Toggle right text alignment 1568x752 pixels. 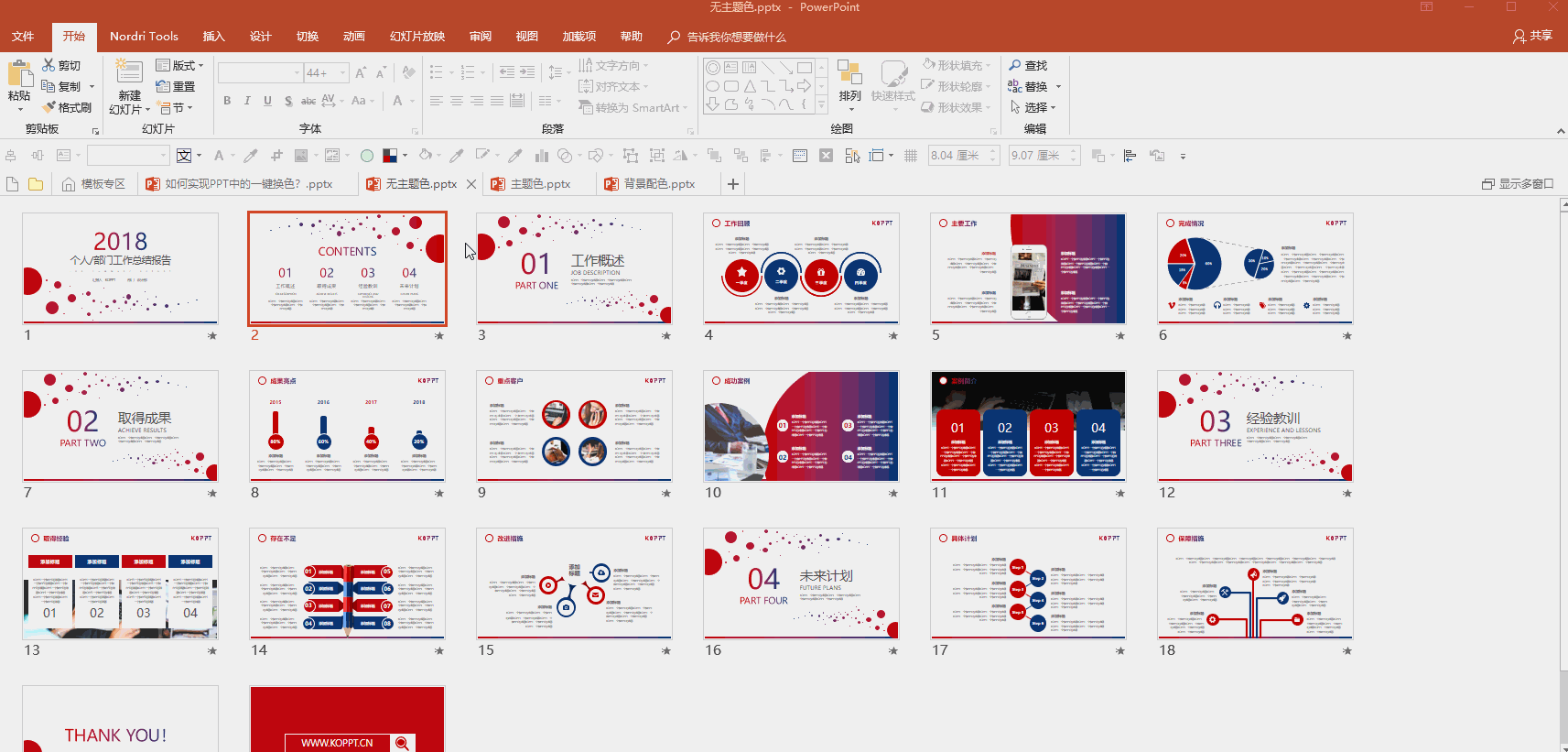point(476,101)
